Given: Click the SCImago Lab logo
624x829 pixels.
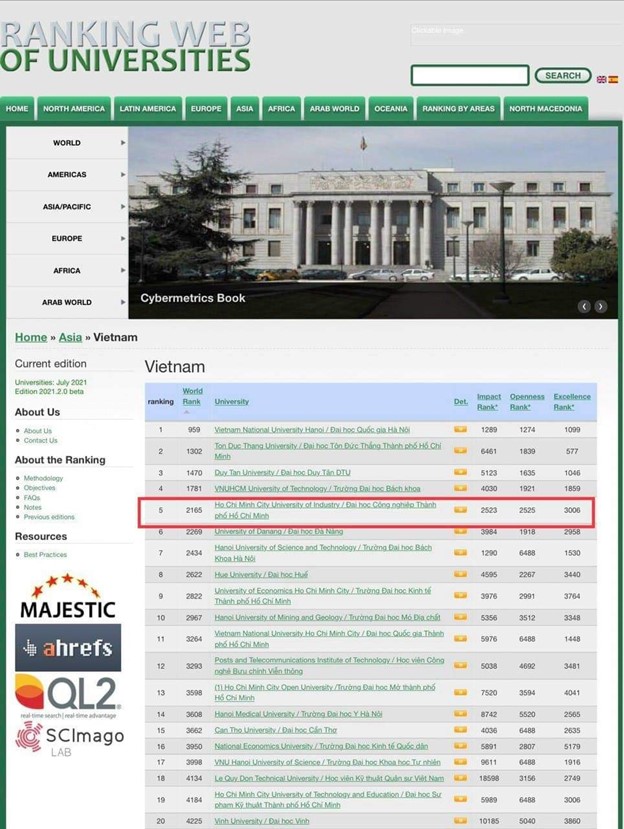Looking at the screenshot, I should click(70, 738).
